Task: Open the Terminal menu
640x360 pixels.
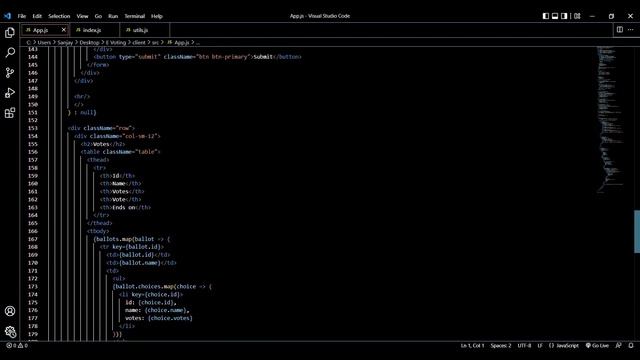Action: (134, 16)
